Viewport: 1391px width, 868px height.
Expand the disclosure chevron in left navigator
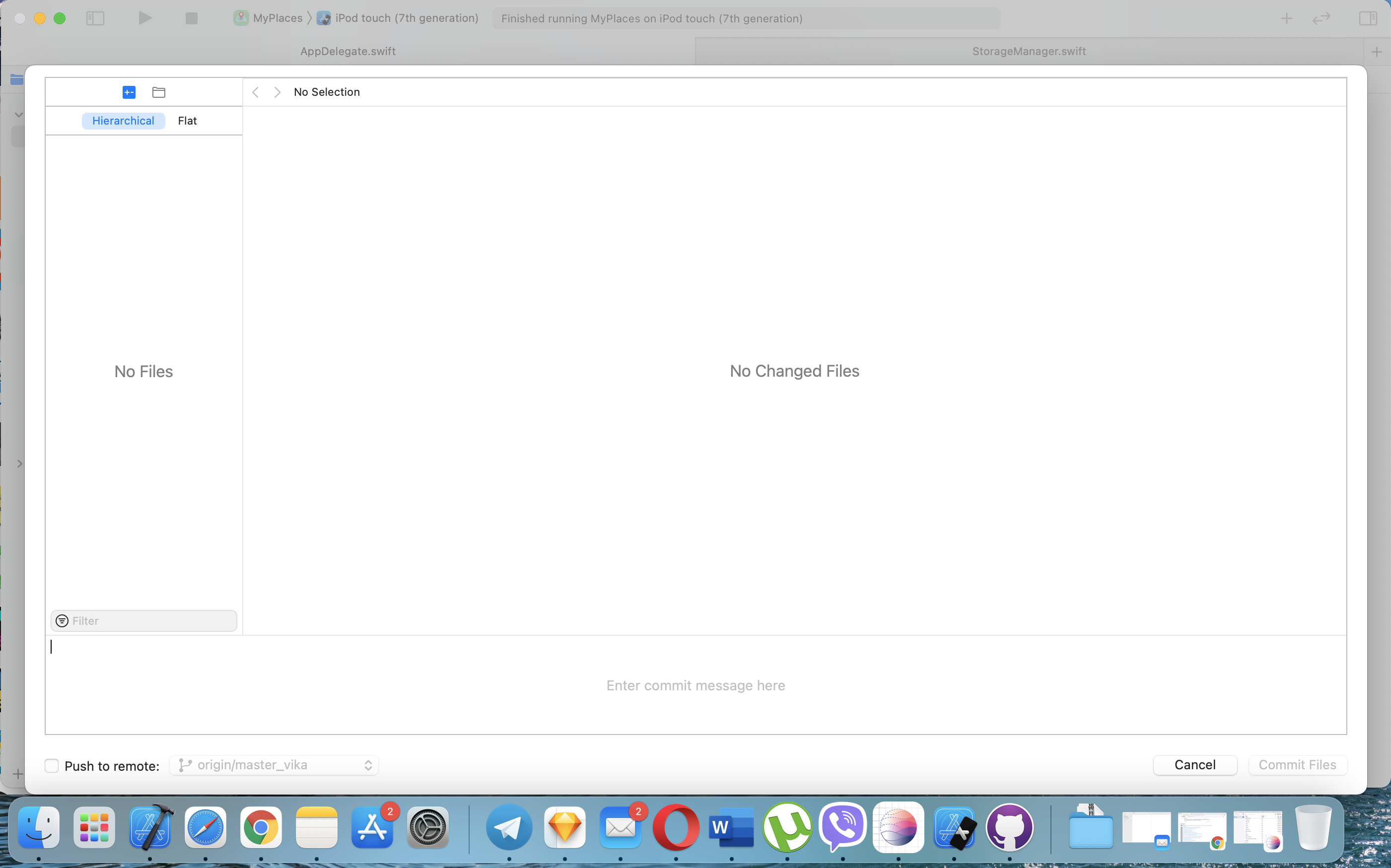point(19,463)
